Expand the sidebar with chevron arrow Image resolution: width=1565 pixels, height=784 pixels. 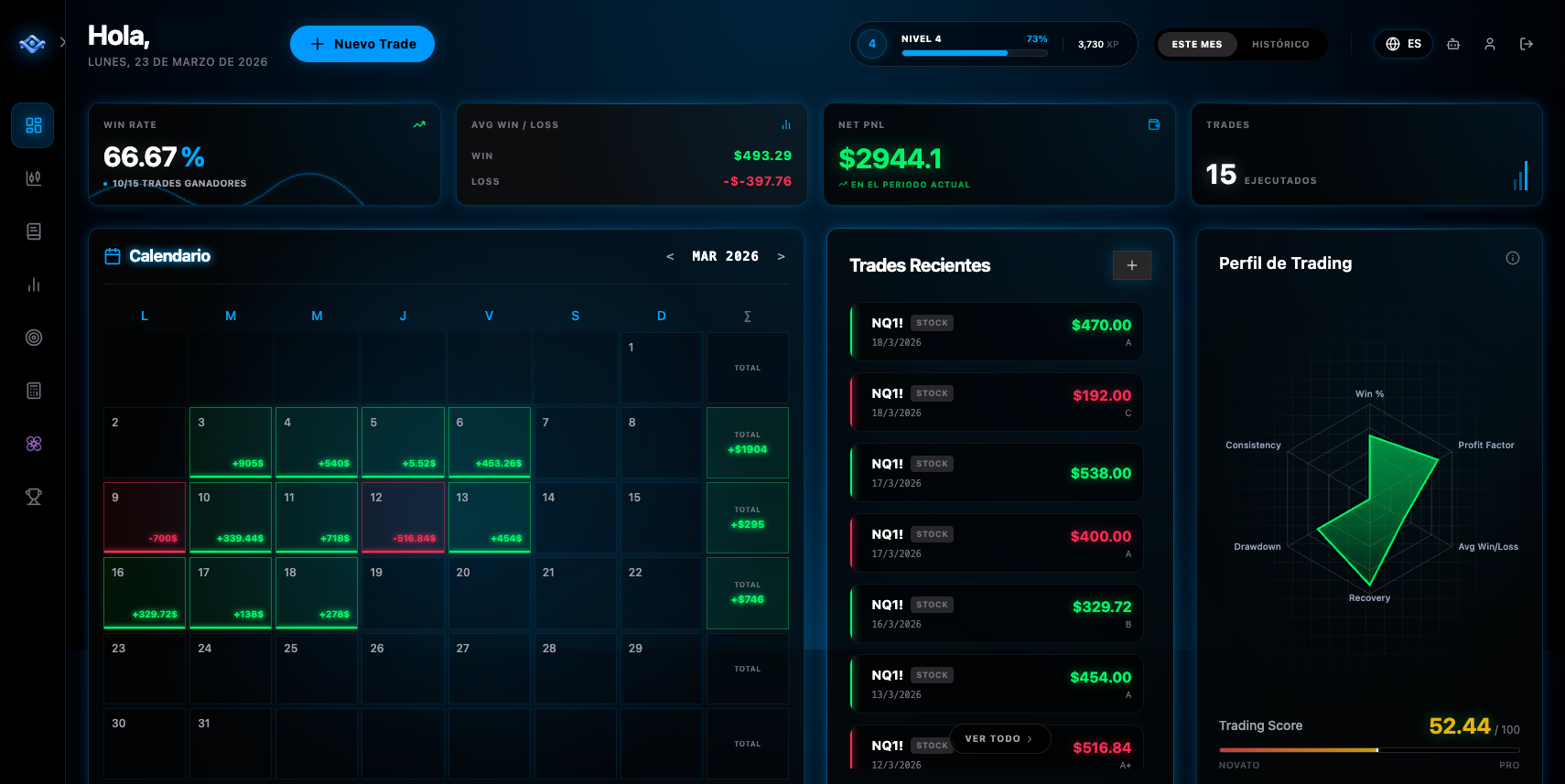62,42
